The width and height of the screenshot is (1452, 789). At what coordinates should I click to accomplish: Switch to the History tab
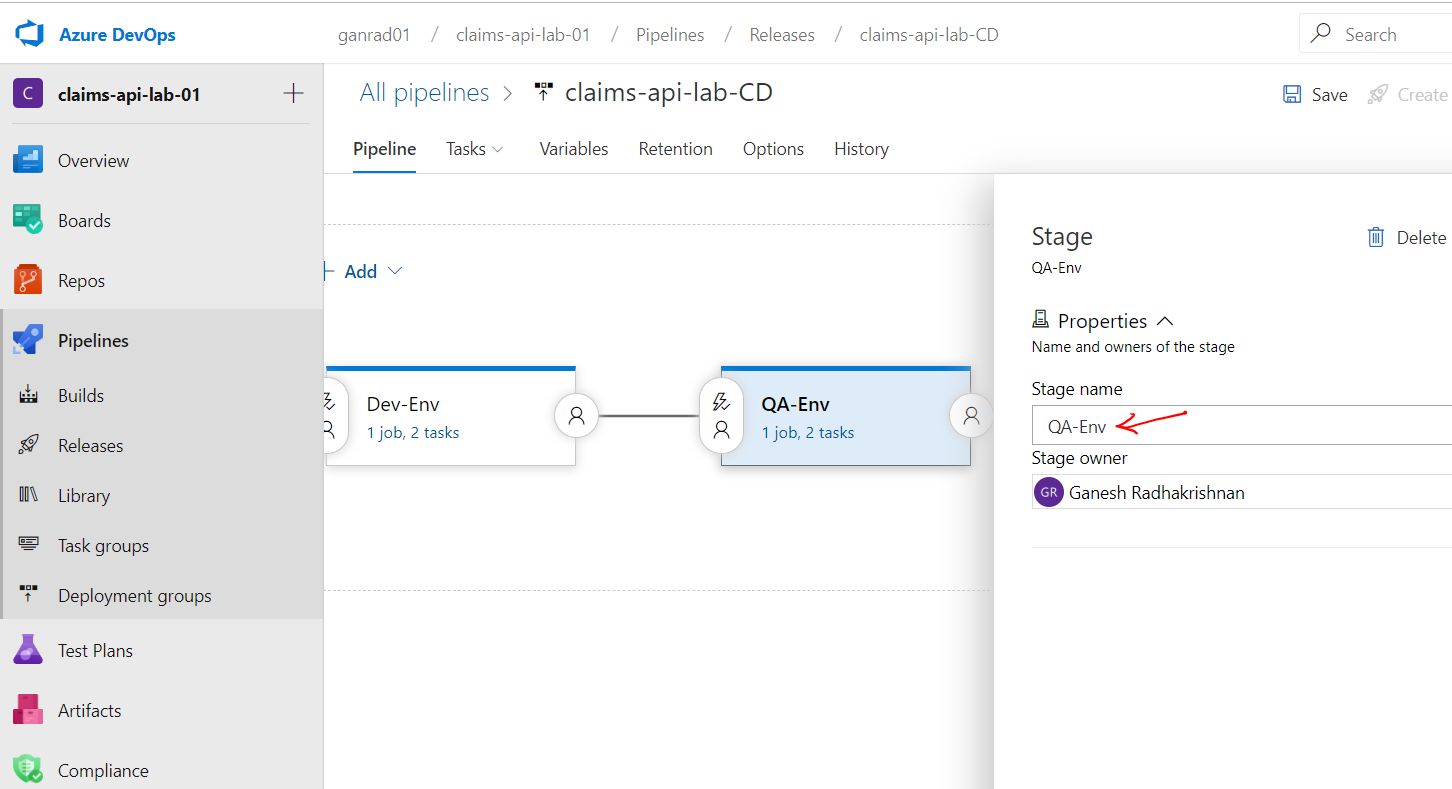click(x=861, y=148)
